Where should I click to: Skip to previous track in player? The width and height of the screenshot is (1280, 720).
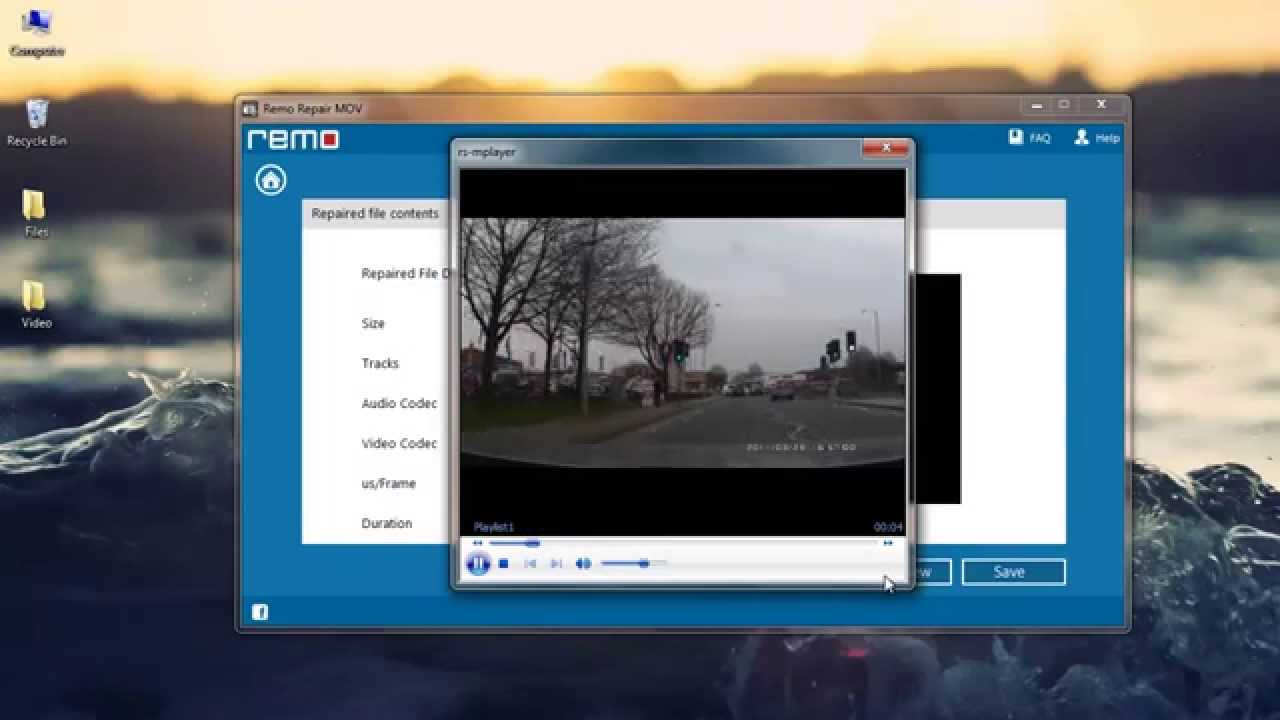(530, 564)
